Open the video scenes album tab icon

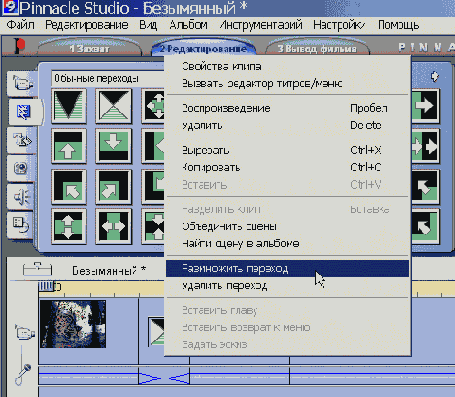point(22,83)
